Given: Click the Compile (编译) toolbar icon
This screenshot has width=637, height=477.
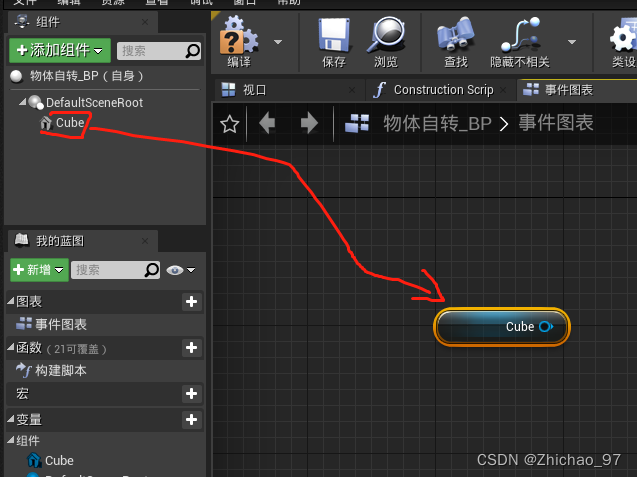Looking at the screenshot, I should click(239, 40).
